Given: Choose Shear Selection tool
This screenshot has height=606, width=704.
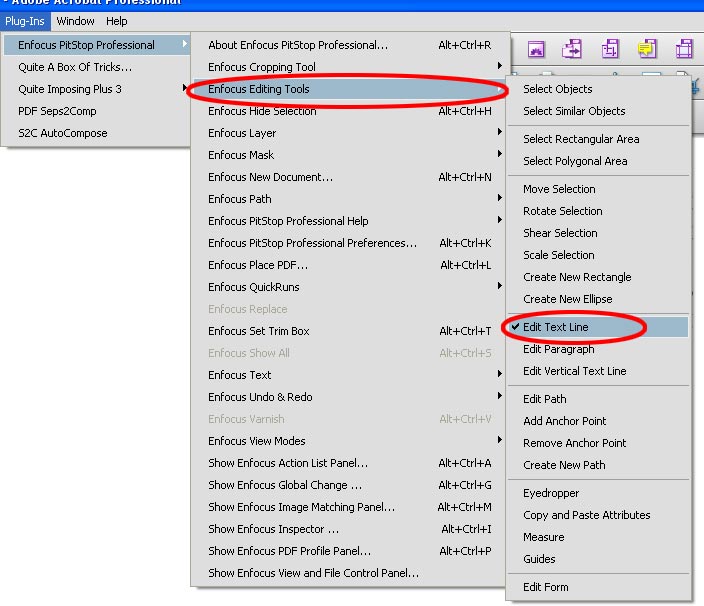Looking at the screenshot, I should 598,233.
